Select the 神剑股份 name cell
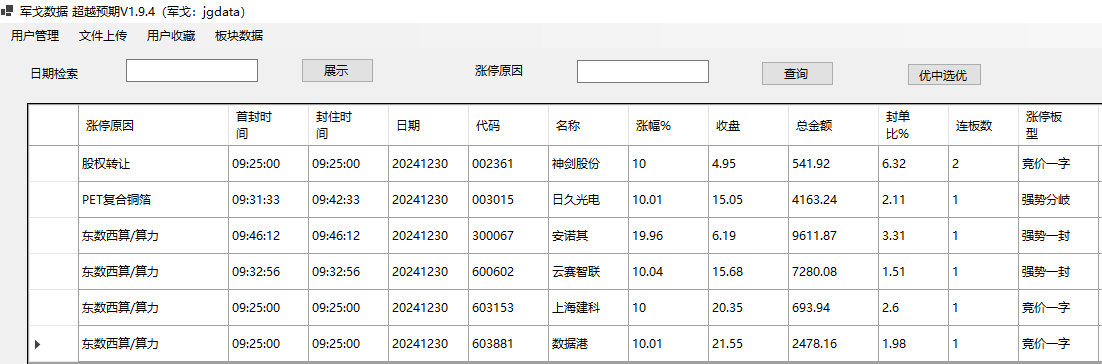The height and width of the screenshot is (364, 1102). point(589,164)
